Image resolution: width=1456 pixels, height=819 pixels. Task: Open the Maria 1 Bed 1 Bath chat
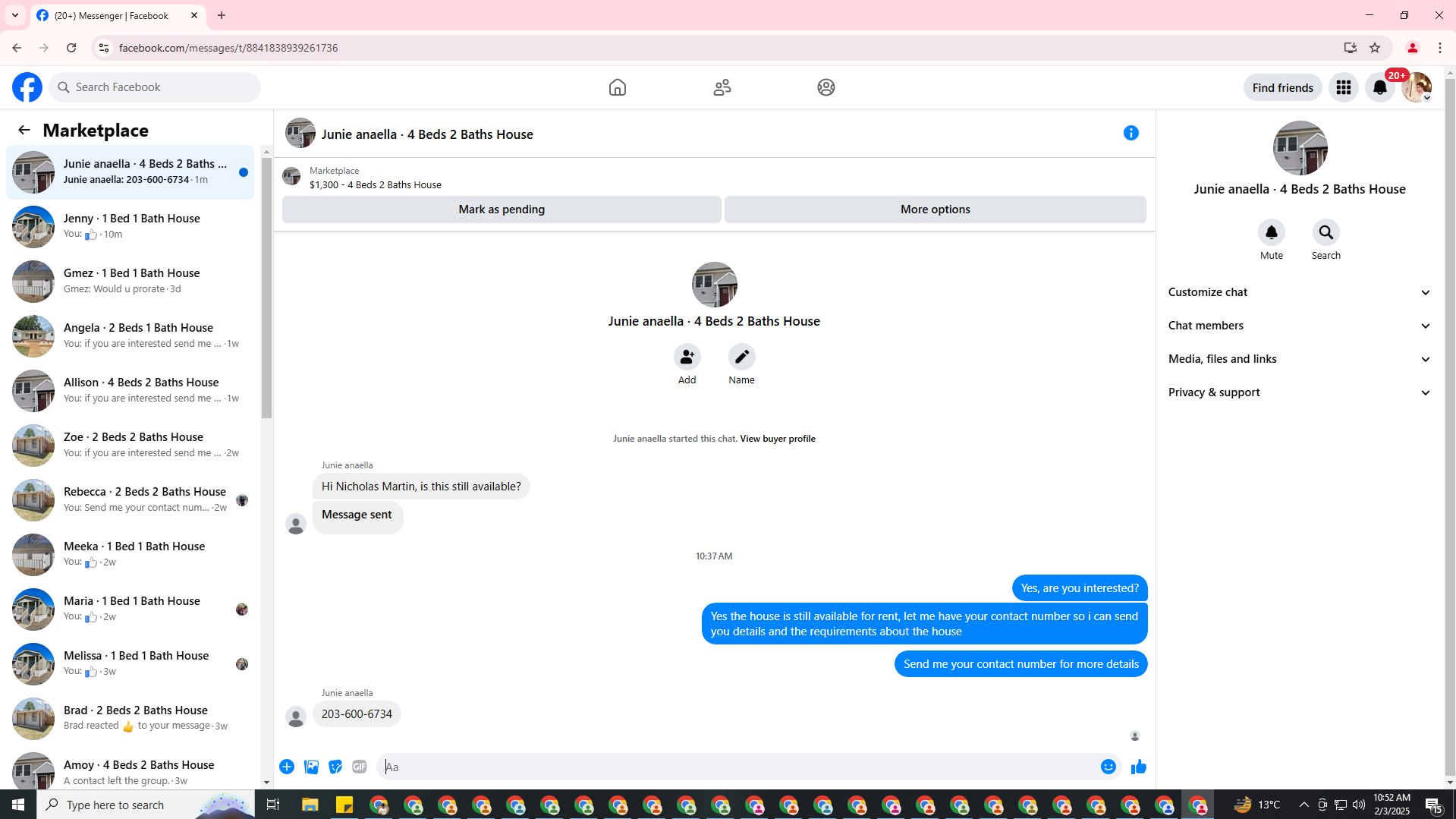tap(131, 610)
